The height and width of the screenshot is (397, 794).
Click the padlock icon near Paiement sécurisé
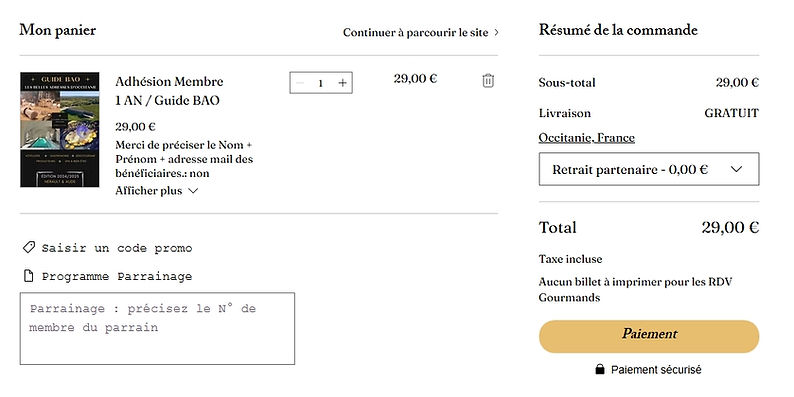[600, 370]
